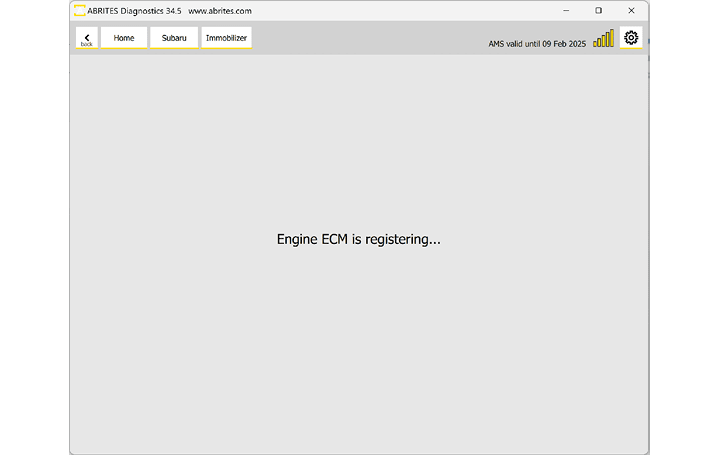Click the version number 34.5 in title
Image resolution: width=719 pixels, height=455 pixels.
174,11
